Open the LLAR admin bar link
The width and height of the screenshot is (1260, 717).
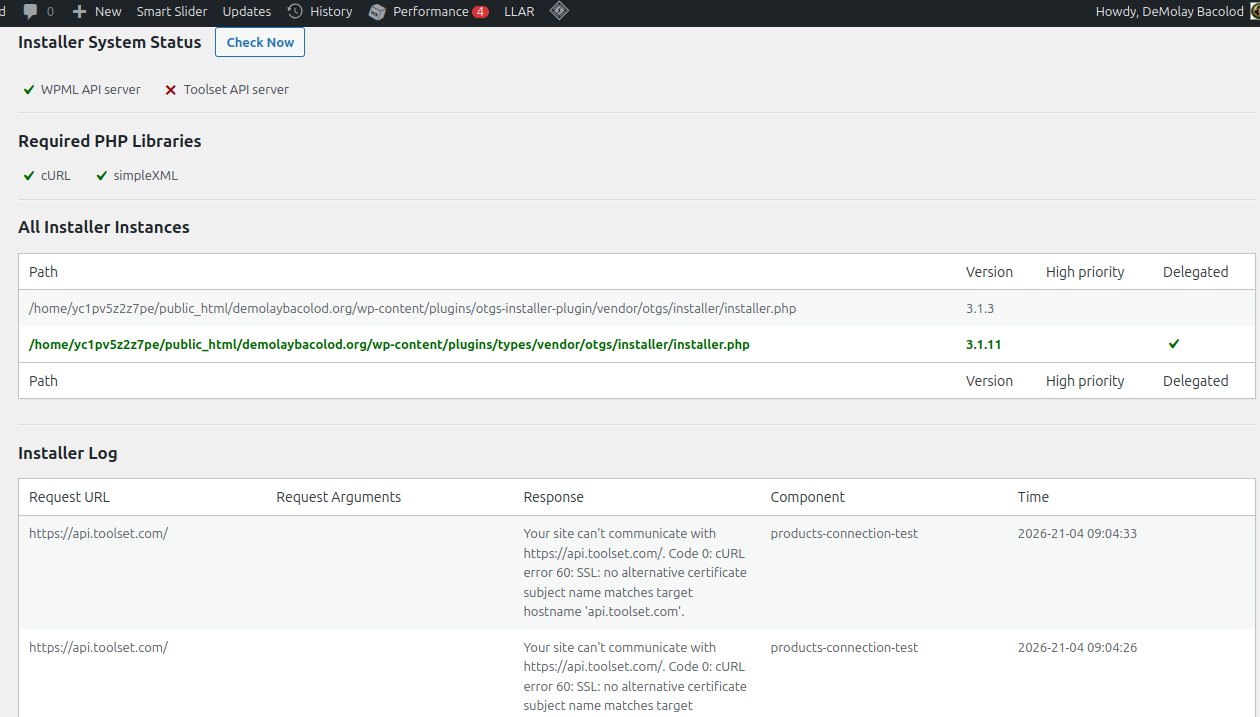(x=519, y=12)
